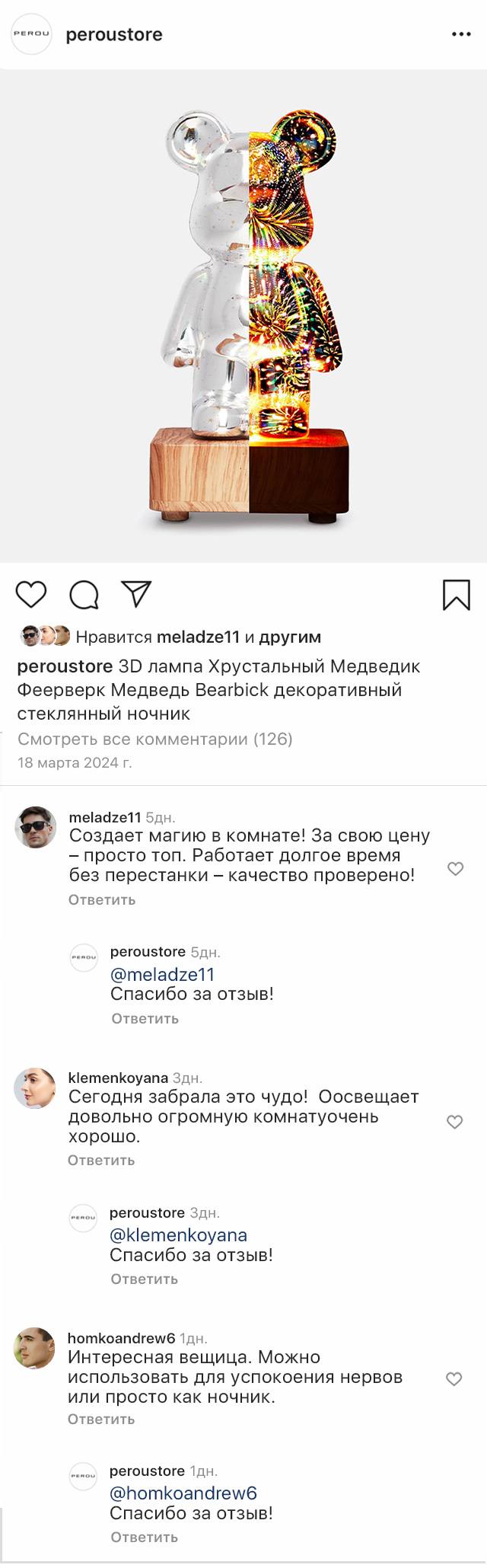
Task: Open the peroustore username in the header
Action: click(x=114, y=35)
